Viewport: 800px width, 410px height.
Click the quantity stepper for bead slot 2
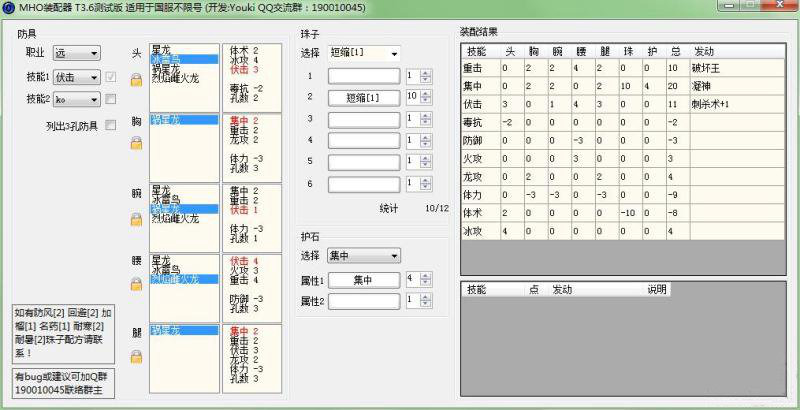coord(427,97)
